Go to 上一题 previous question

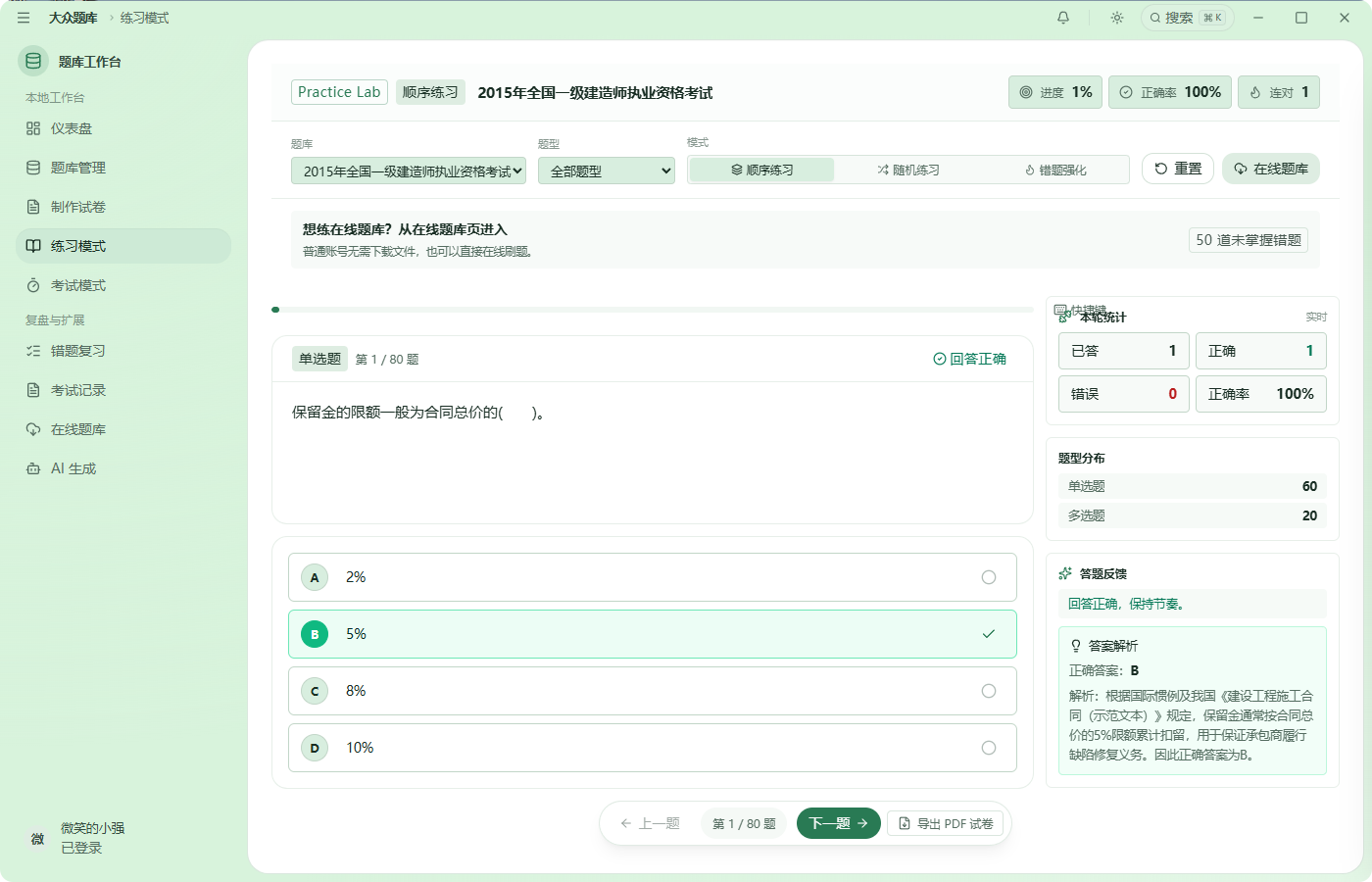[x=650, y=823]
